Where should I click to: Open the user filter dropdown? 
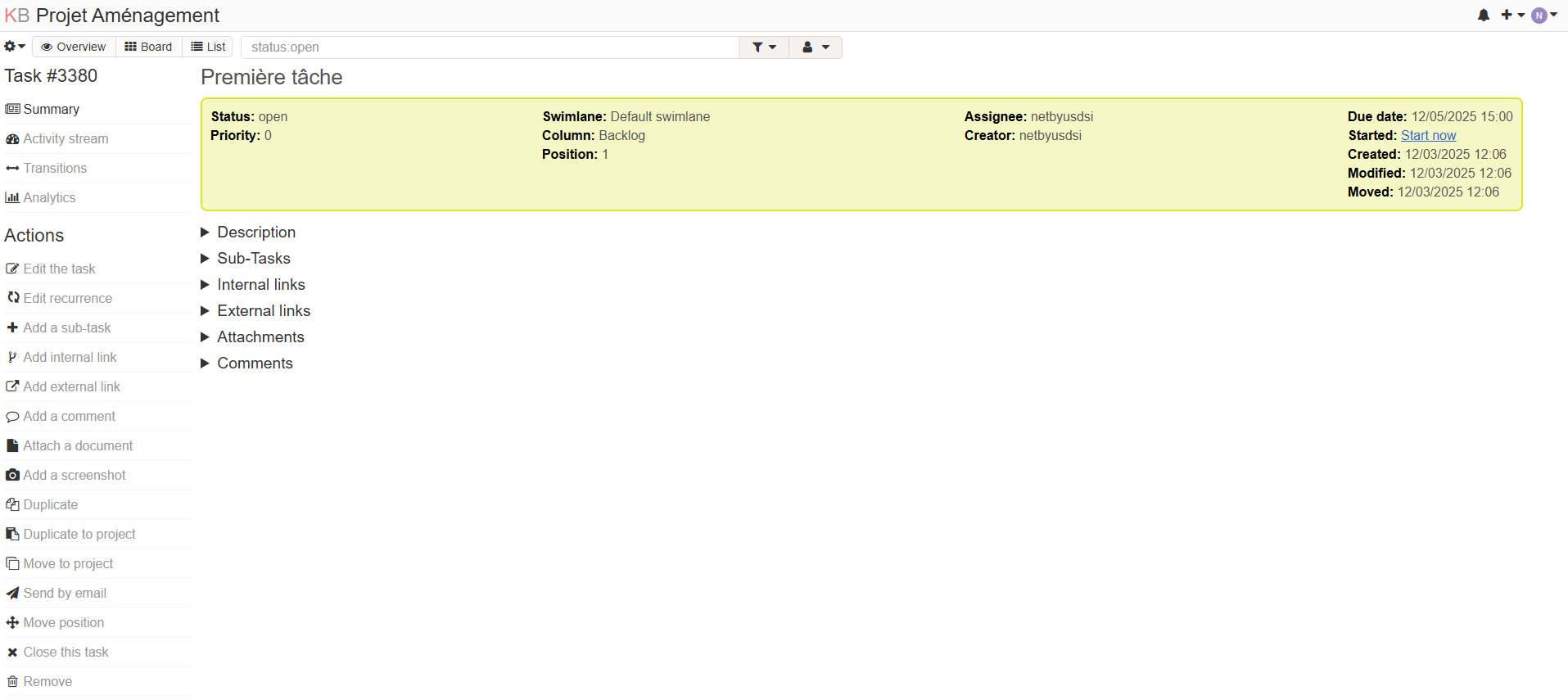coord(816,47)
